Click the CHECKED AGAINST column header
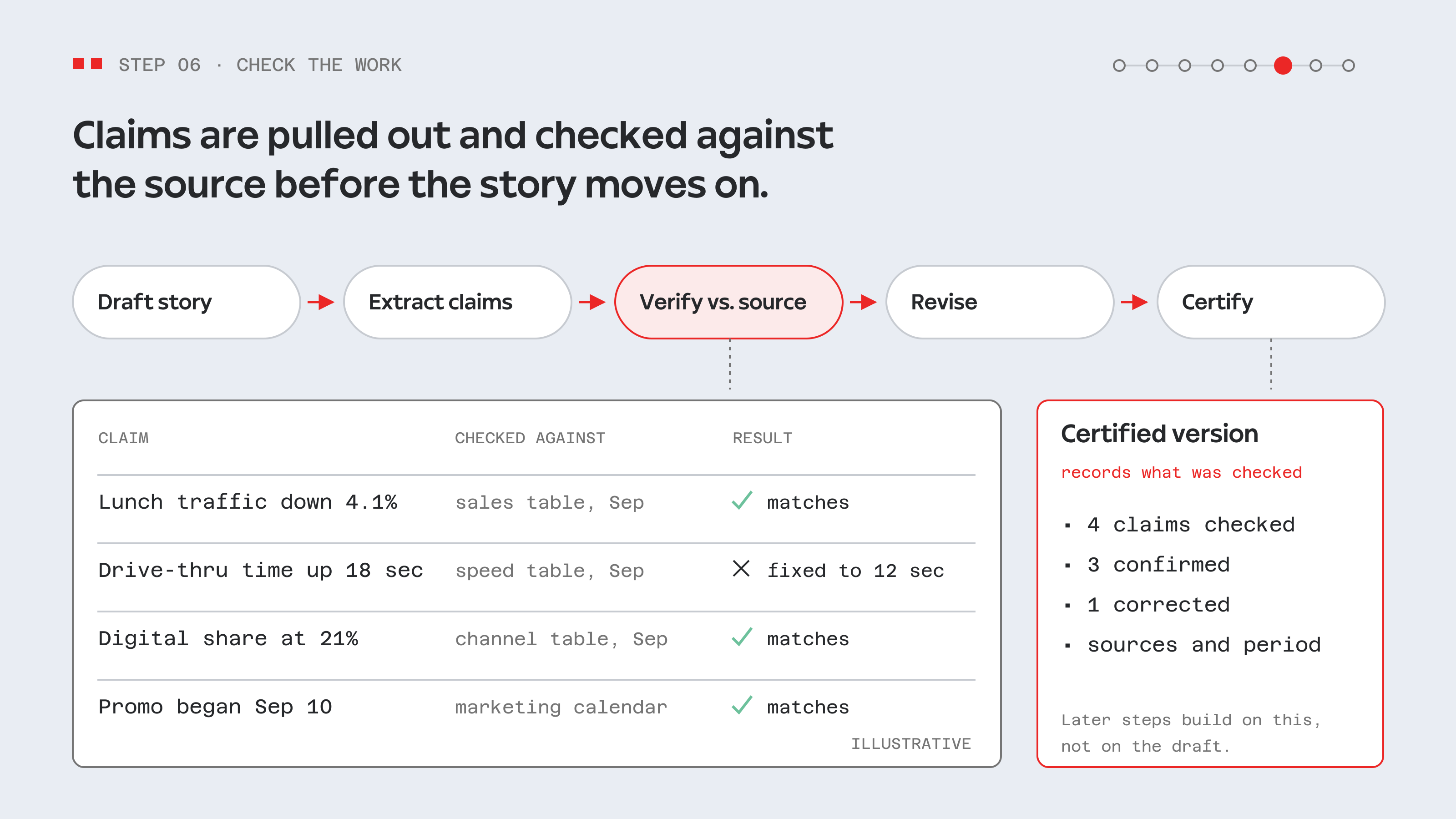Image resolution: width=1456 pixels, height=819 pixels. click(530, 438)
